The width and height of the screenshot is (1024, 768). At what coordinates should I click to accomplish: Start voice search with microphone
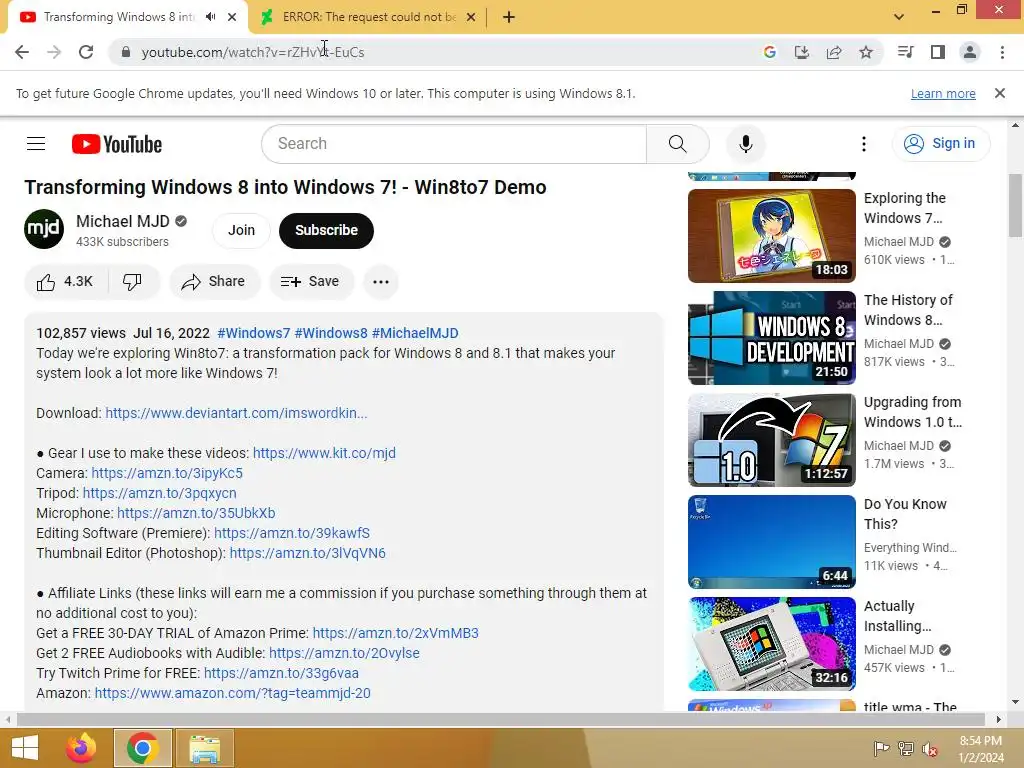[x=746, y=144]
